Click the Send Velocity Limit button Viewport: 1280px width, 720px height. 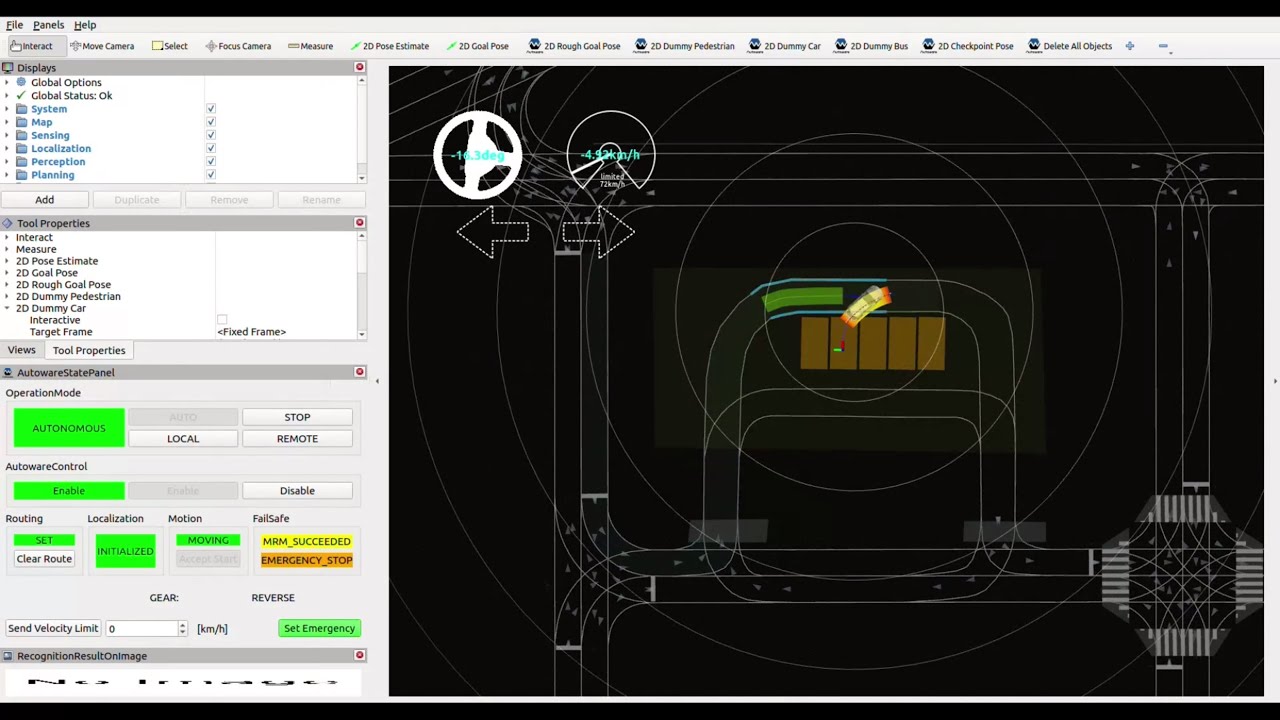[x=53, y=628]
